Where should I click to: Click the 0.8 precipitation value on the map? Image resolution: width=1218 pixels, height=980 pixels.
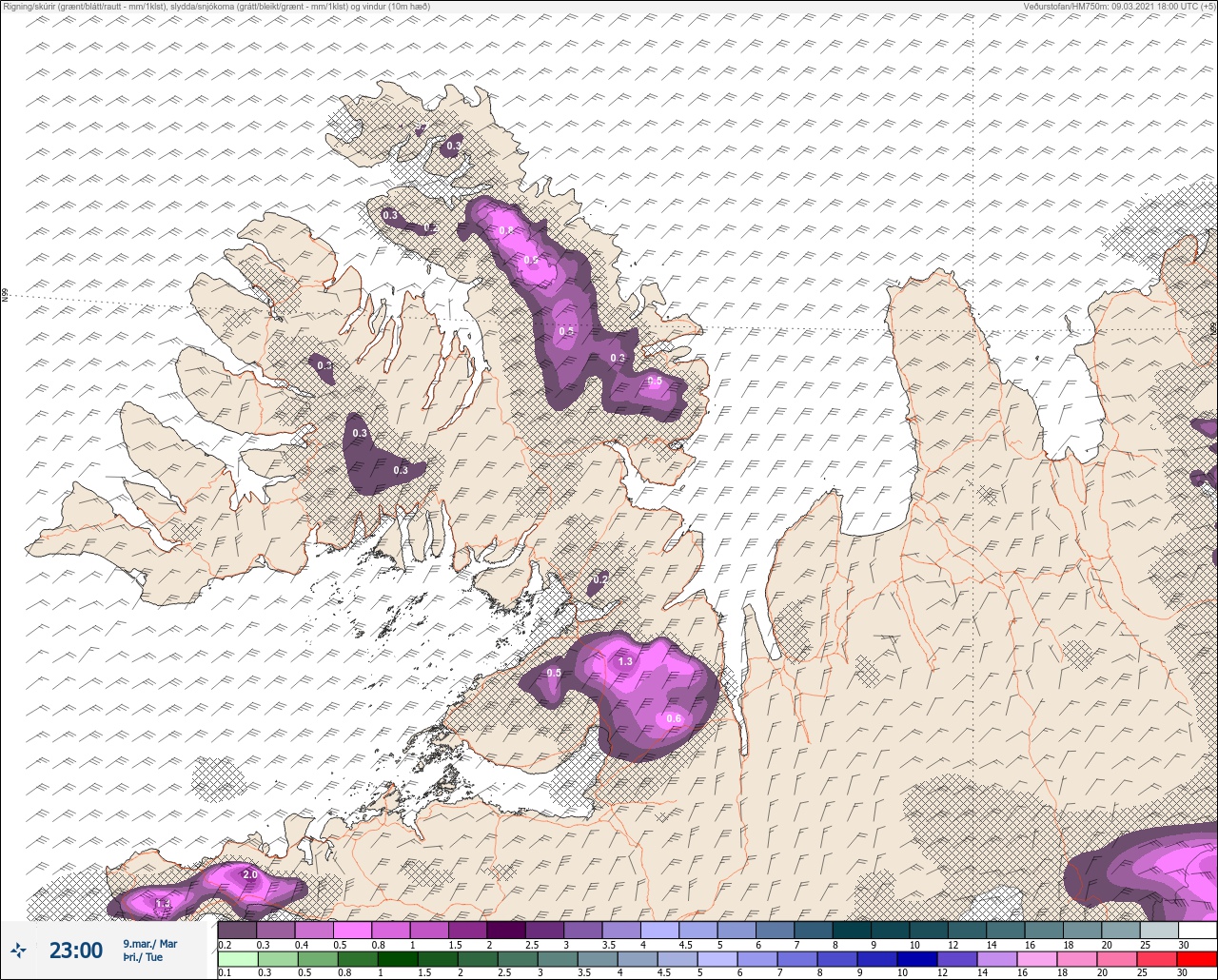tap(506, 231)
